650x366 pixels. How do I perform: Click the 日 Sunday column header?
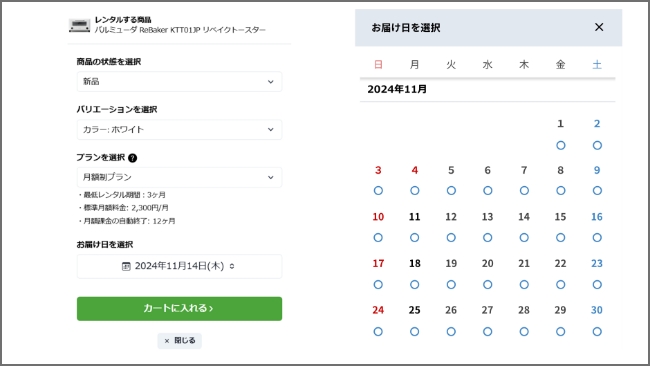click(x=378, y=65)
